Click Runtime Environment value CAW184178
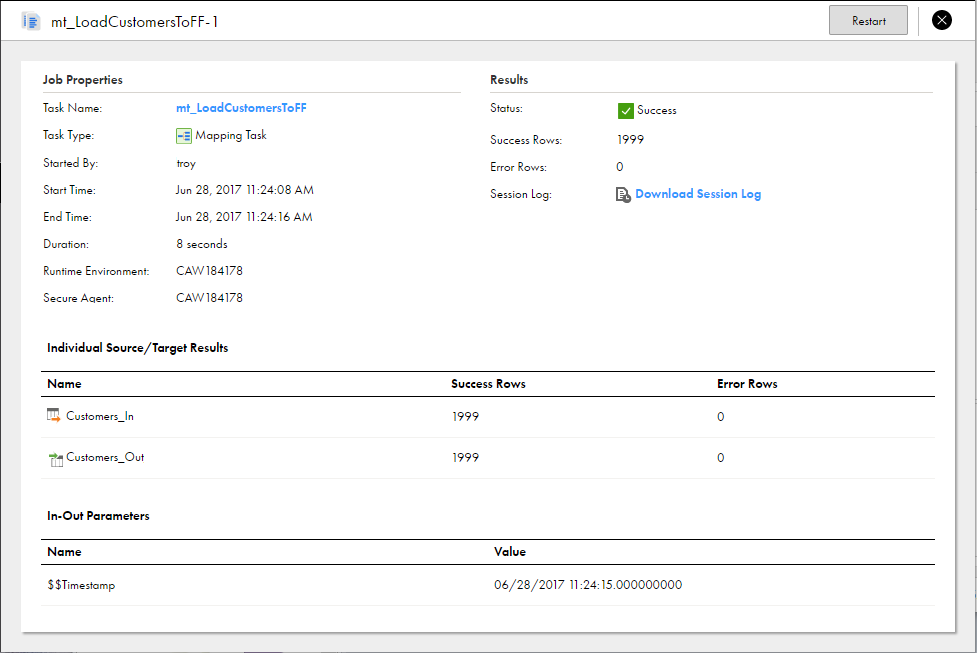 click(x=209, y=270)
